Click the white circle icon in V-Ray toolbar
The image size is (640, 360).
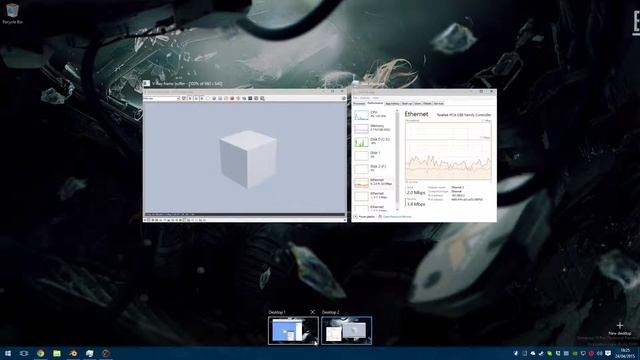pos(208,98)
